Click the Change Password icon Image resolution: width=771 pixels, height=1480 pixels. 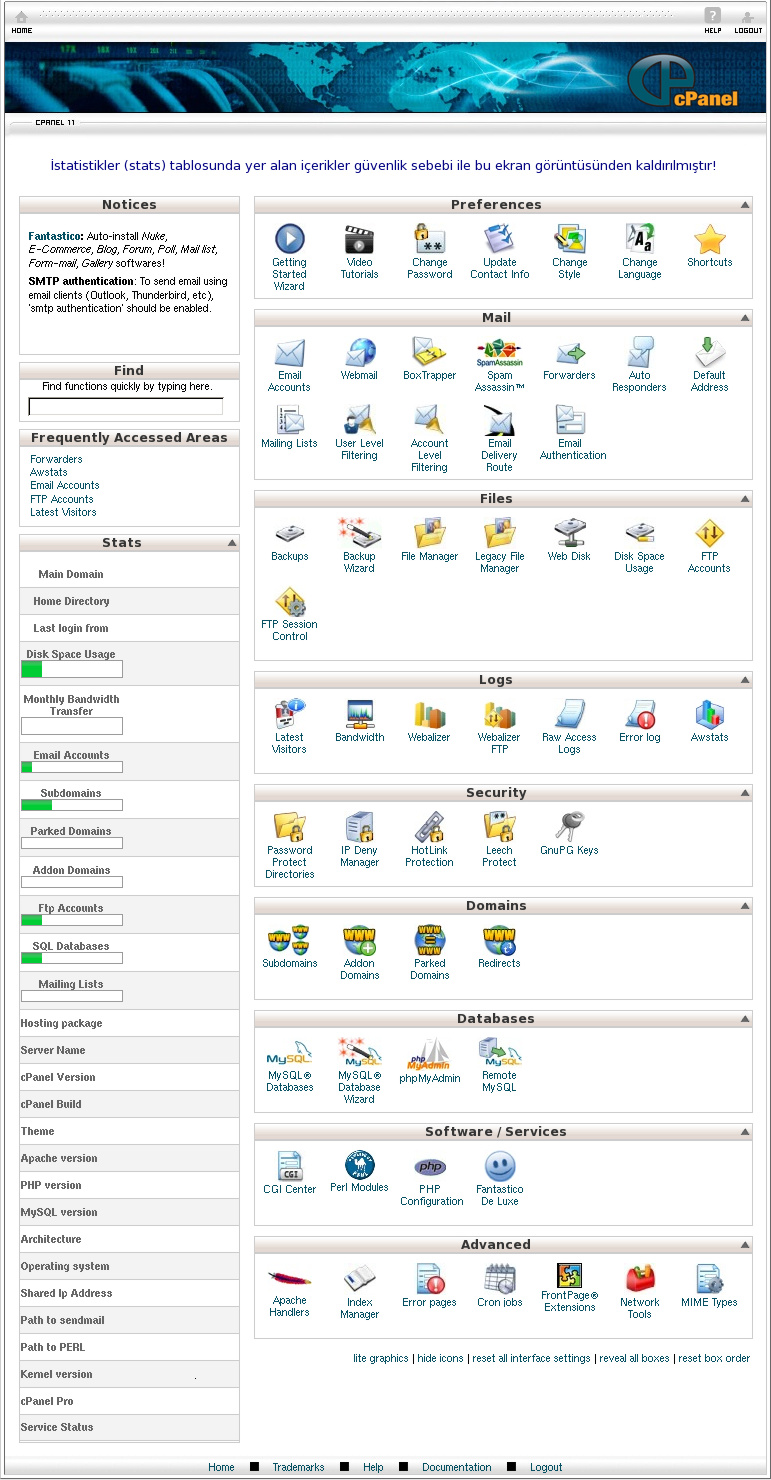pos(429,240)
